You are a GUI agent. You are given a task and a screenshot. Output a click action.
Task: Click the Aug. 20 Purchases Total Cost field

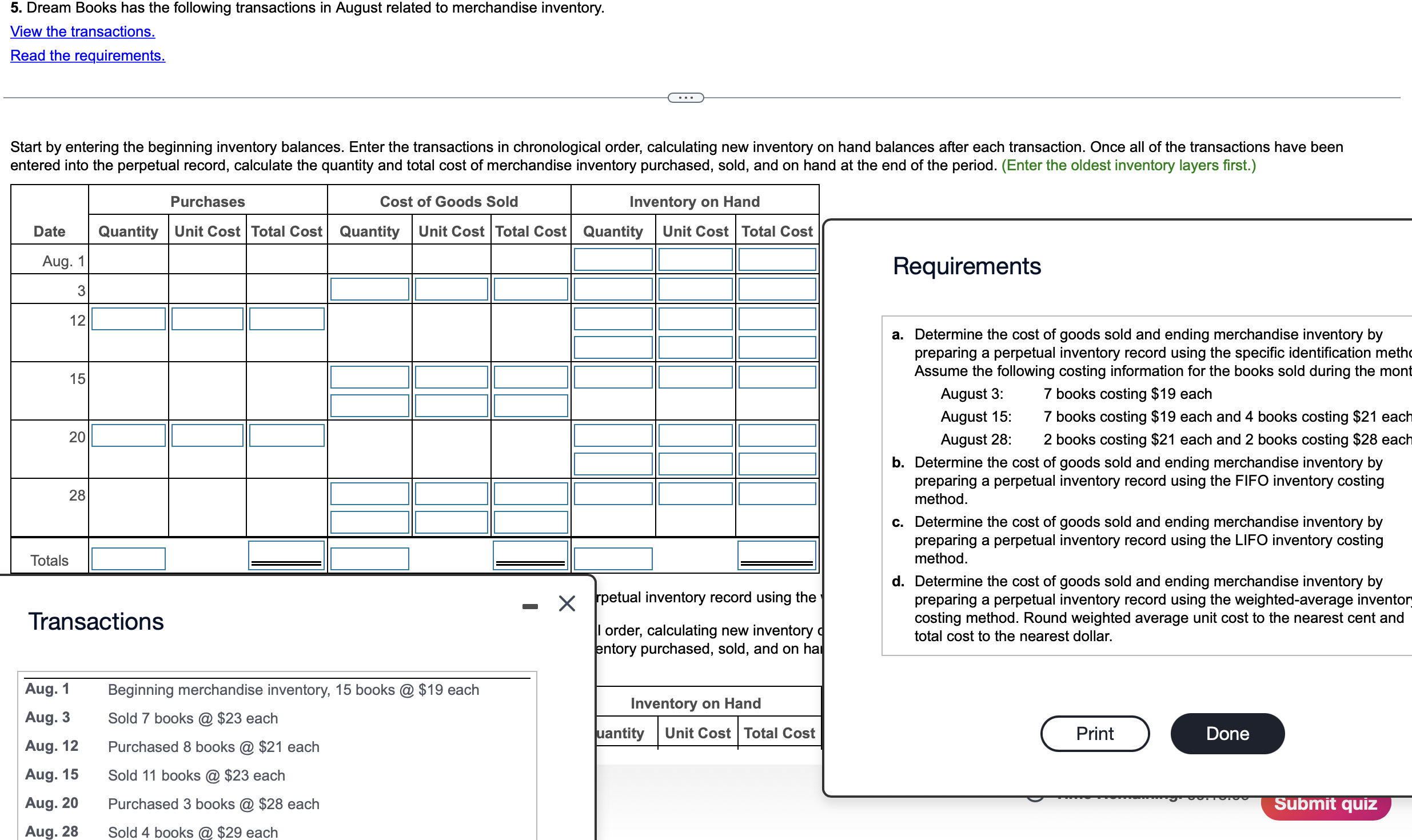point(286,435)
